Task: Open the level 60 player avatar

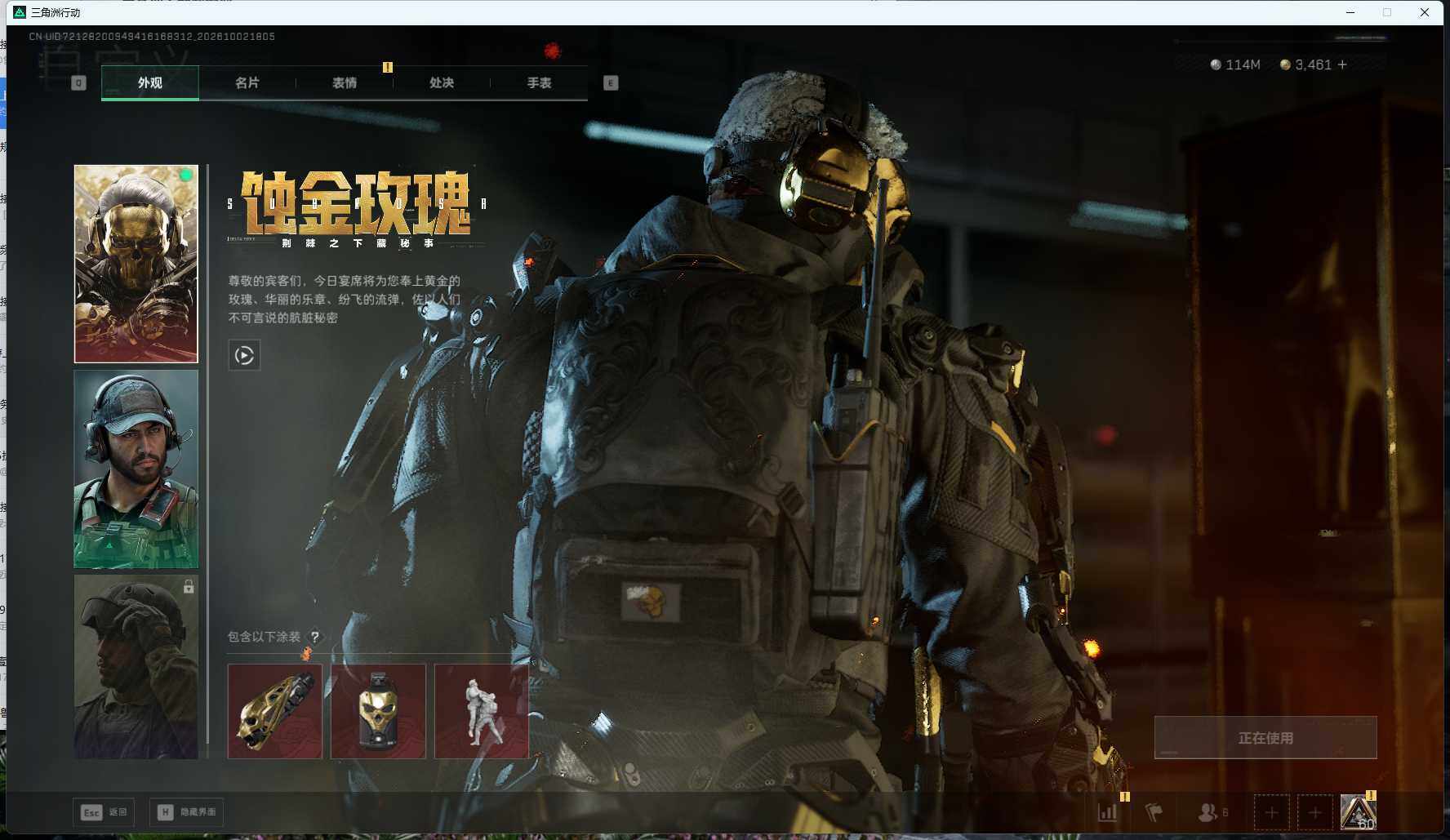Action: [x=1359, y=812]
